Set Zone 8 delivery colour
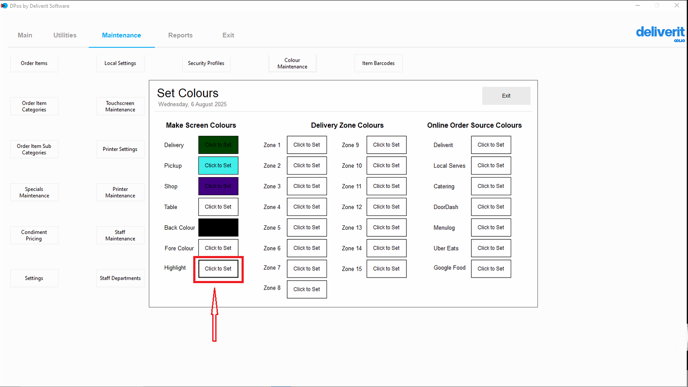This screenshot has height=387, width=688. click(x=307, y=289)
